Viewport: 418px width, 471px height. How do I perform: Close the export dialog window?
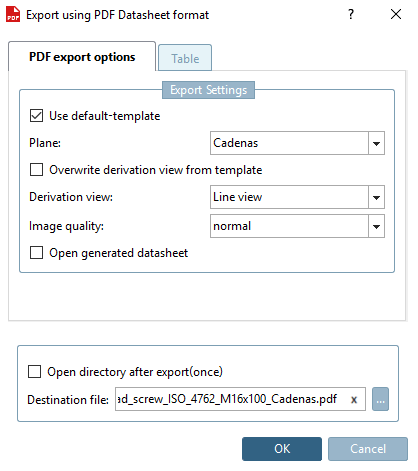[x=396, y=14]
